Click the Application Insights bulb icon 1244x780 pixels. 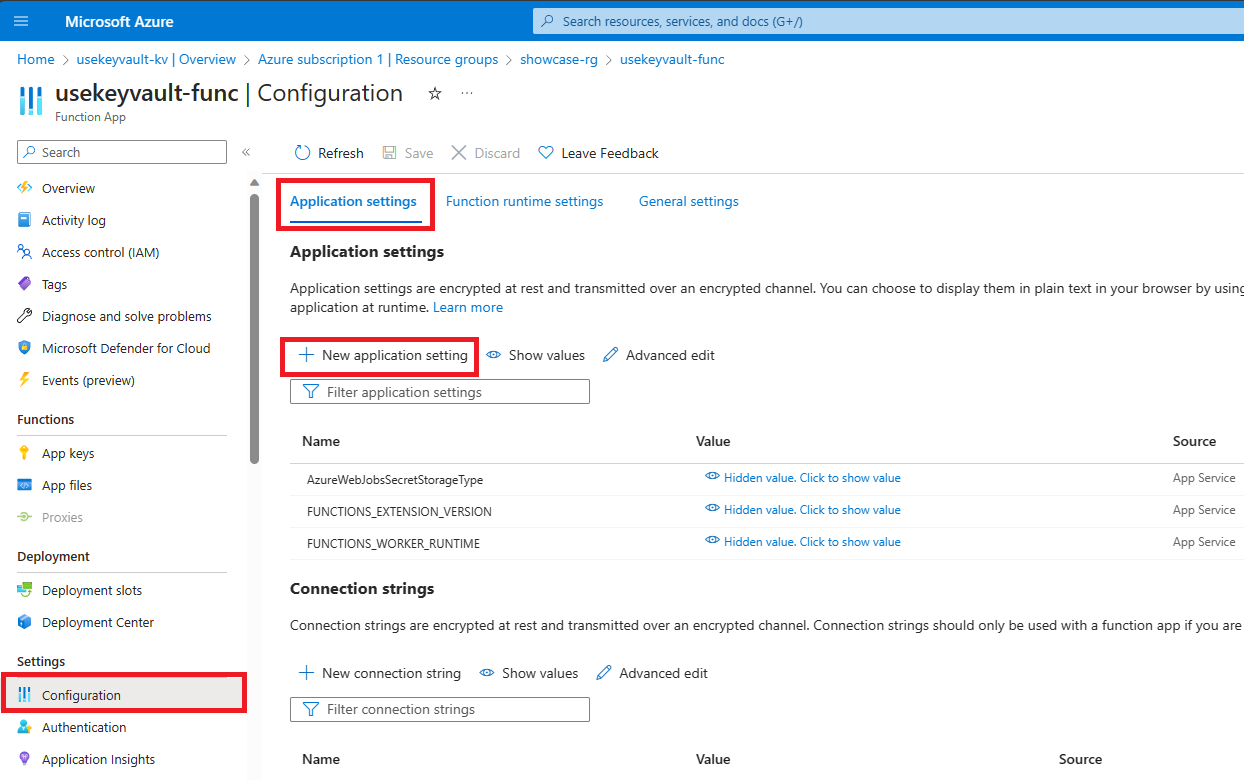click(25, 759)
